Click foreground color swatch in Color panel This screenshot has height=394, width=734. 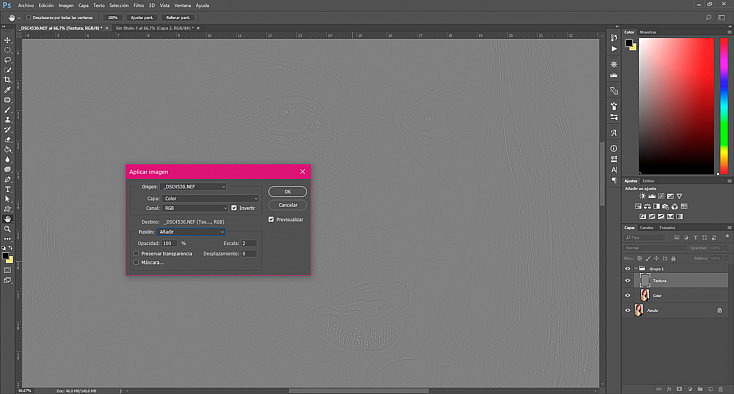pyautogui.click(x=629, y=43)
